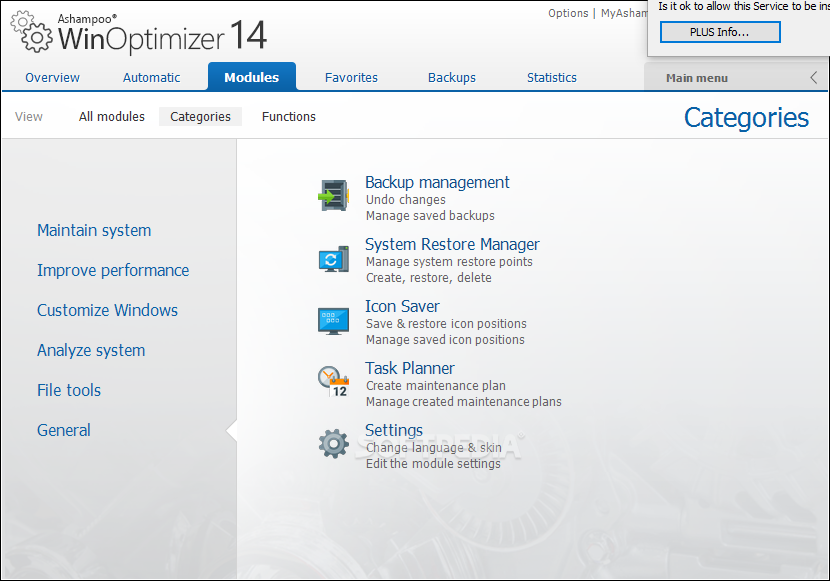Screen dimensions: 830x581
Task: Click the Icon Saver monitor icon
Action: pyautogui.click(x=333, y=321)
